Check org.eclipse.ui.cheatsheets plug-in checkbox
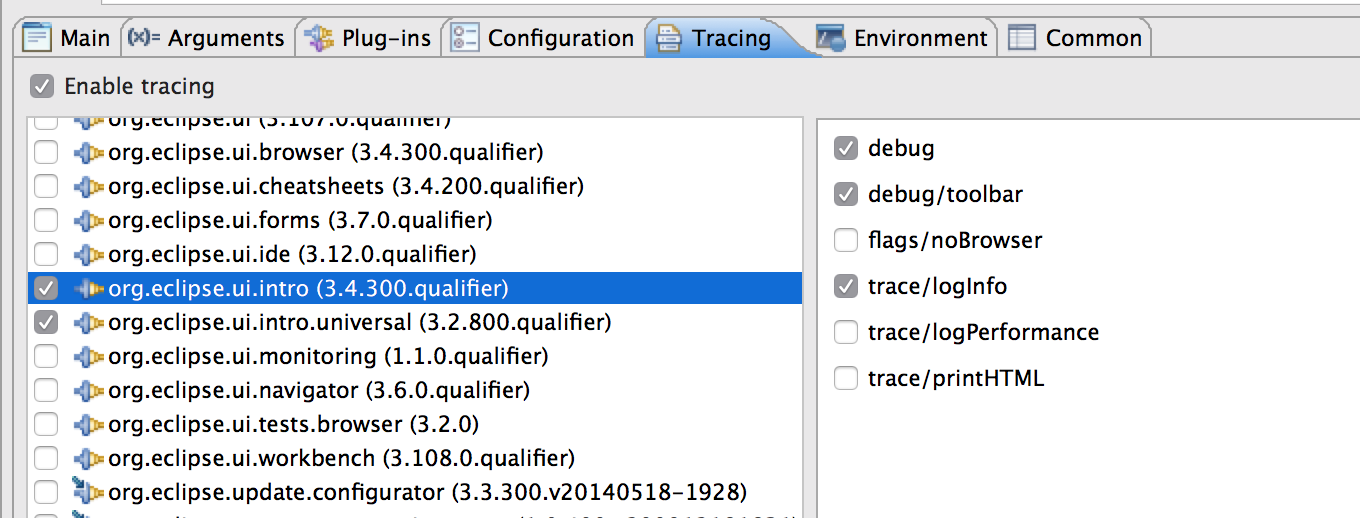The image size is (1360, 518). [x=46, y=187]
